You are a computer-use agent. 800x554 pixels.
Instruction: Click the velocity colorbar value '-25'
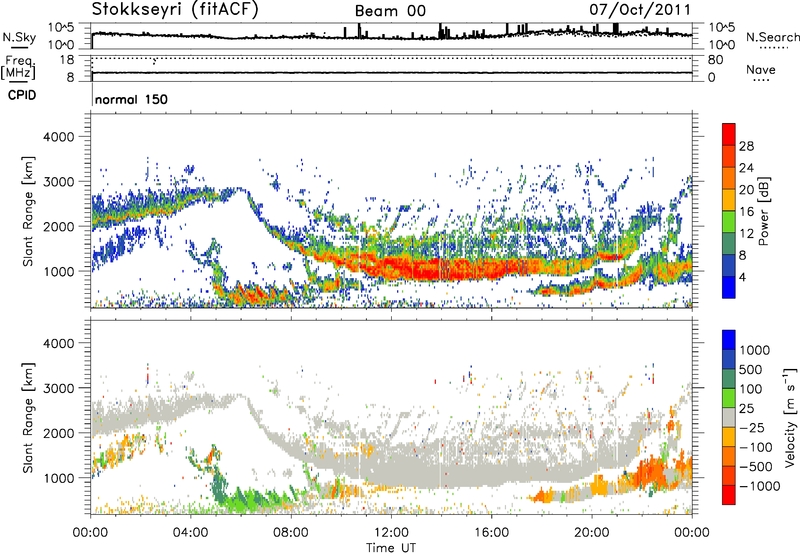coord(752,428)
